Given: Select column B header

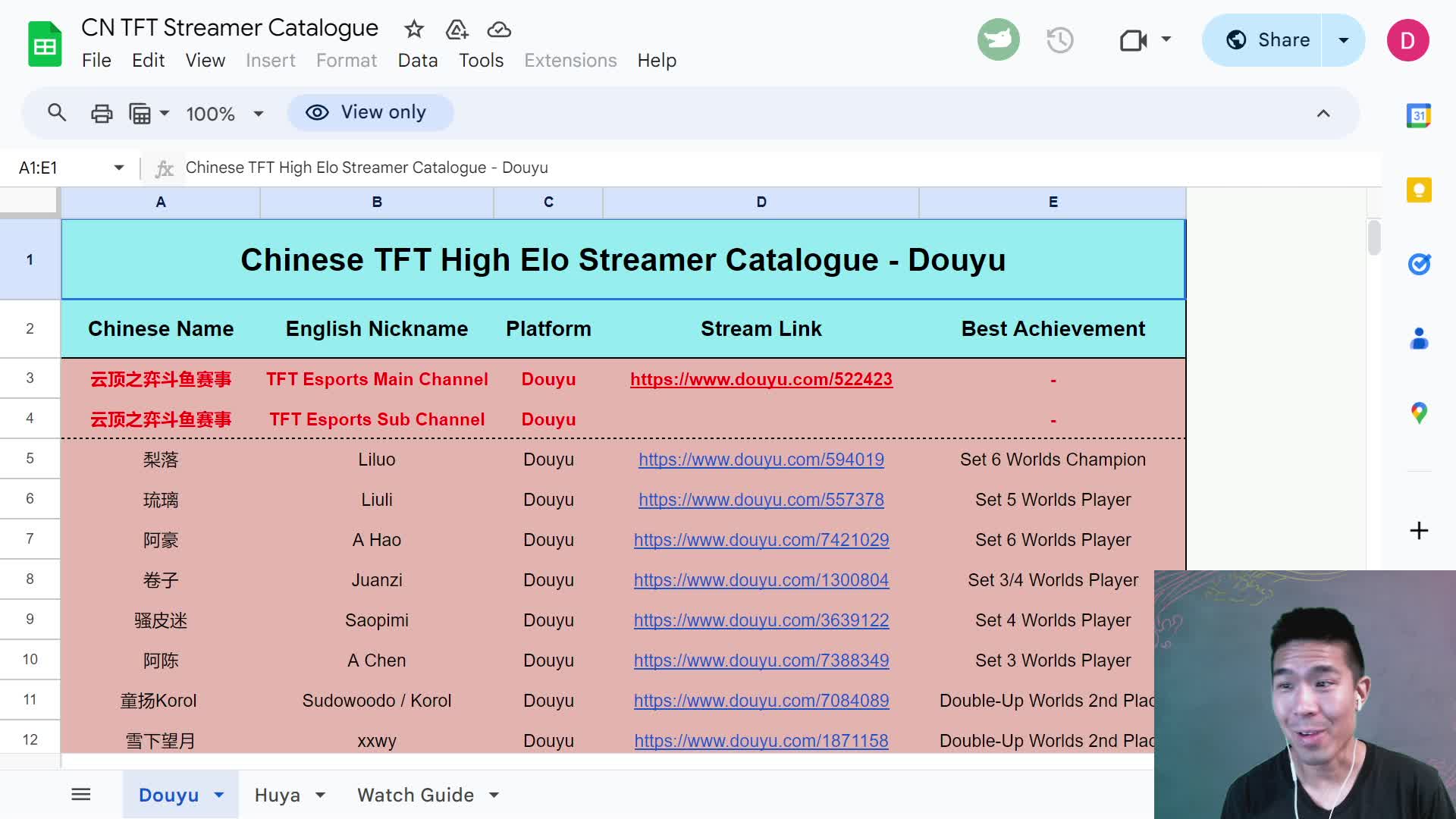Looking at the screenshot, I should (376, 202).
